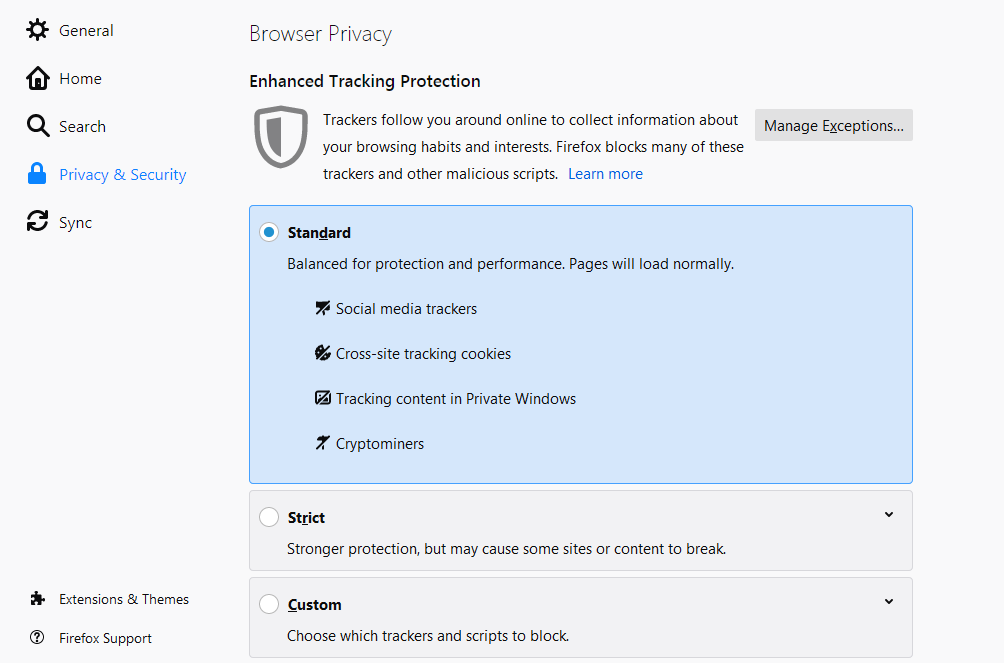Click the Extensions & Themes puzzle icon

[38, 599]
